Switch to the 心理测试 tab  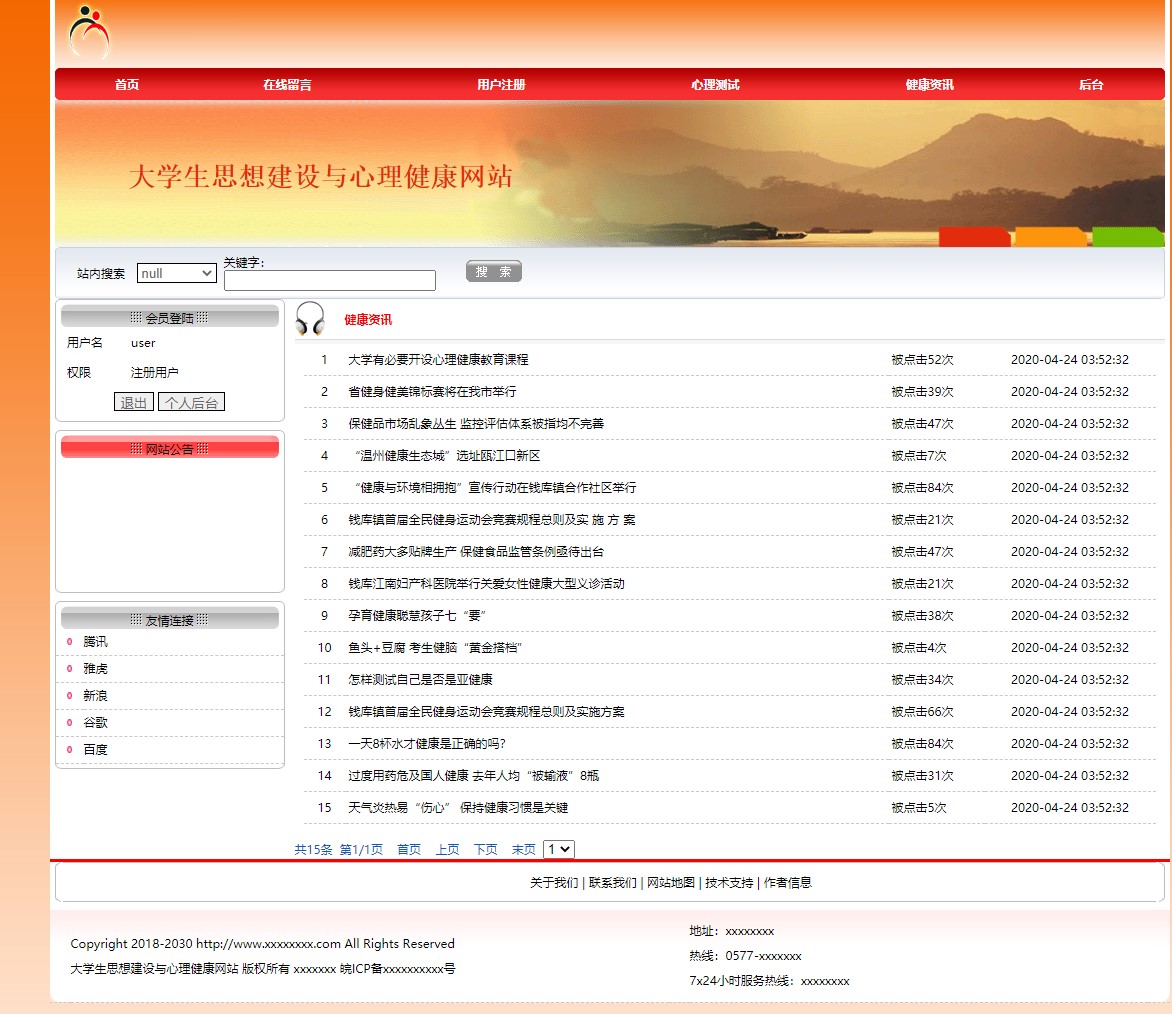pos(715,85)
